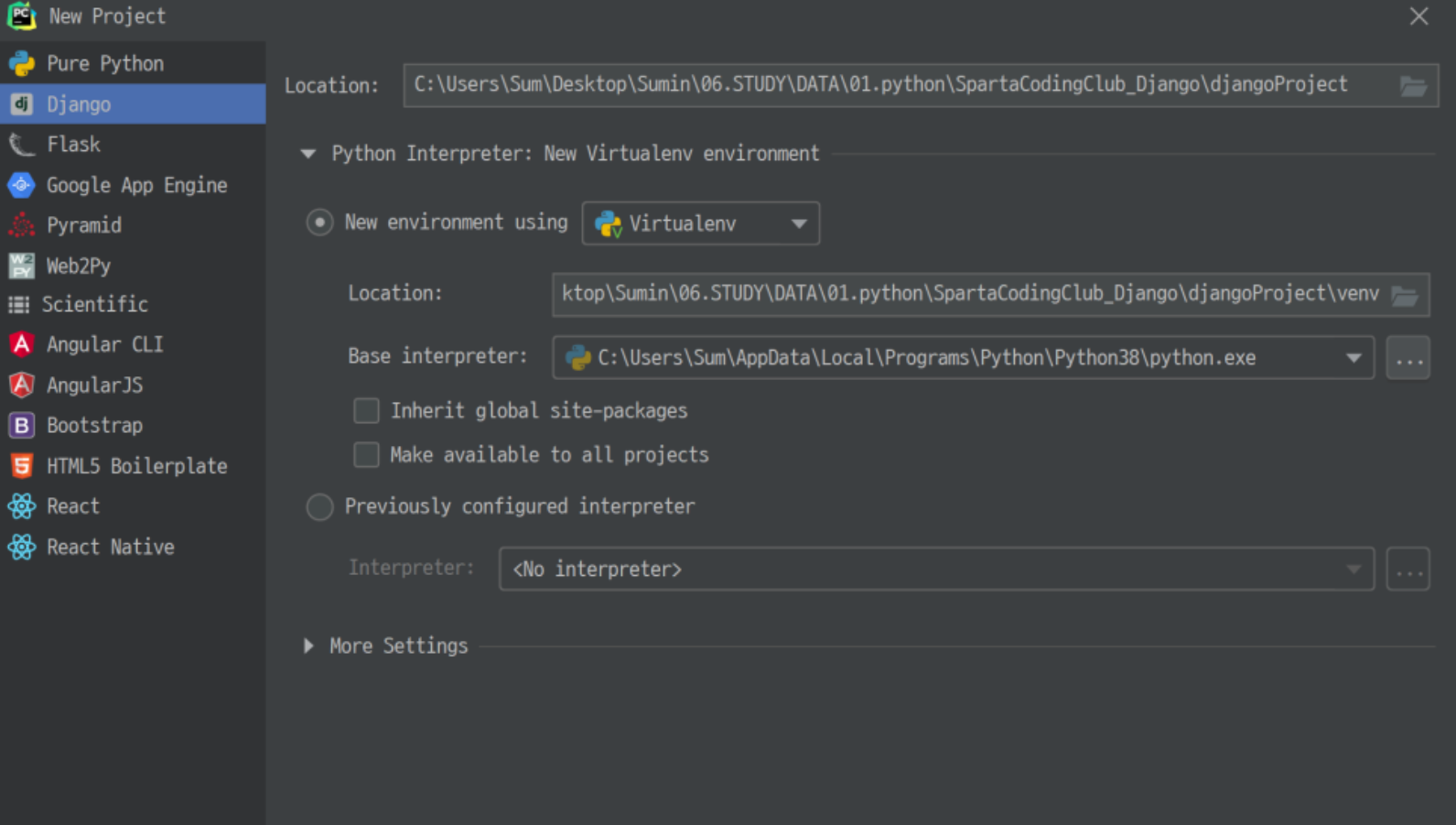Click the HTML5 Boilerplate icon
The height and width of the screenshot is (825, 1456).
pyautogui.click(x=22, y=466)
